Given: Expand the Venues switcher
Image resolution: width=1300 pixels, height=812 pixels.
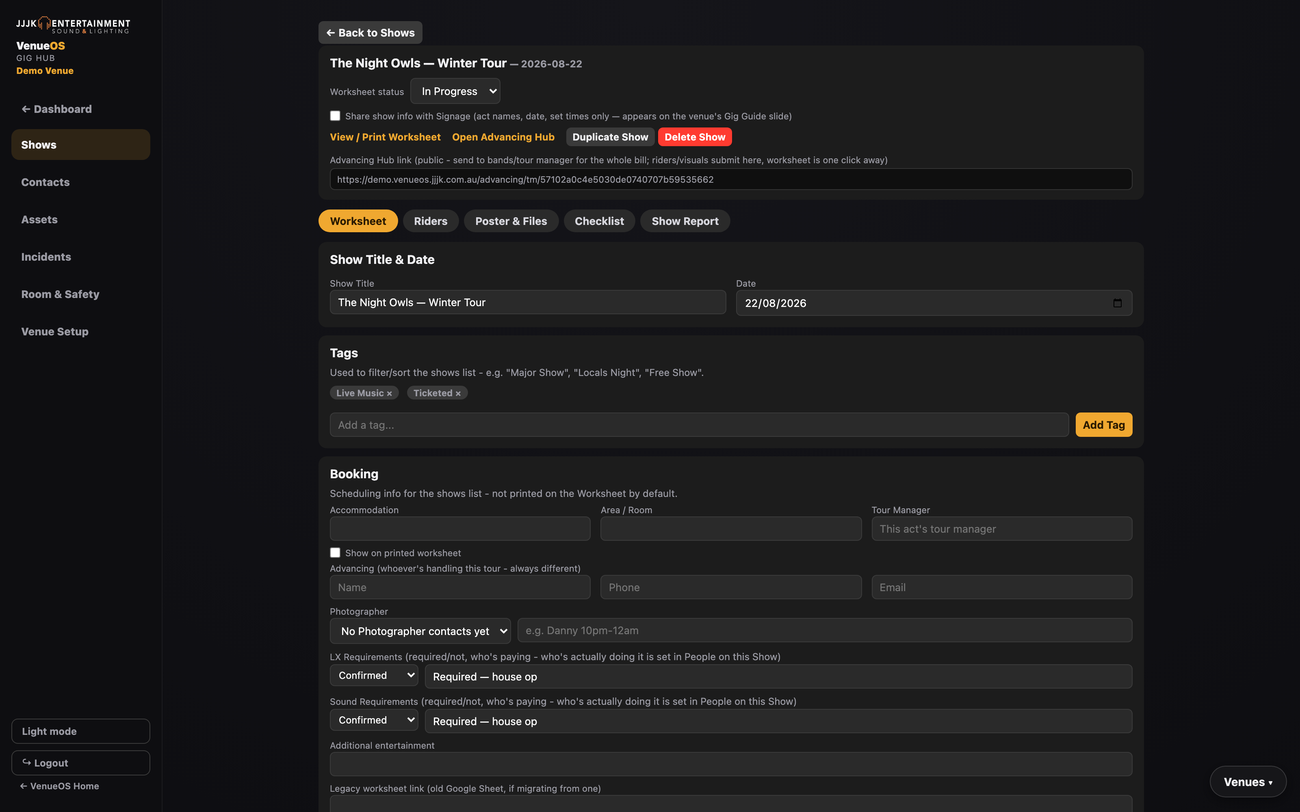Looking at the screenshot, I should pos(1248,782).
